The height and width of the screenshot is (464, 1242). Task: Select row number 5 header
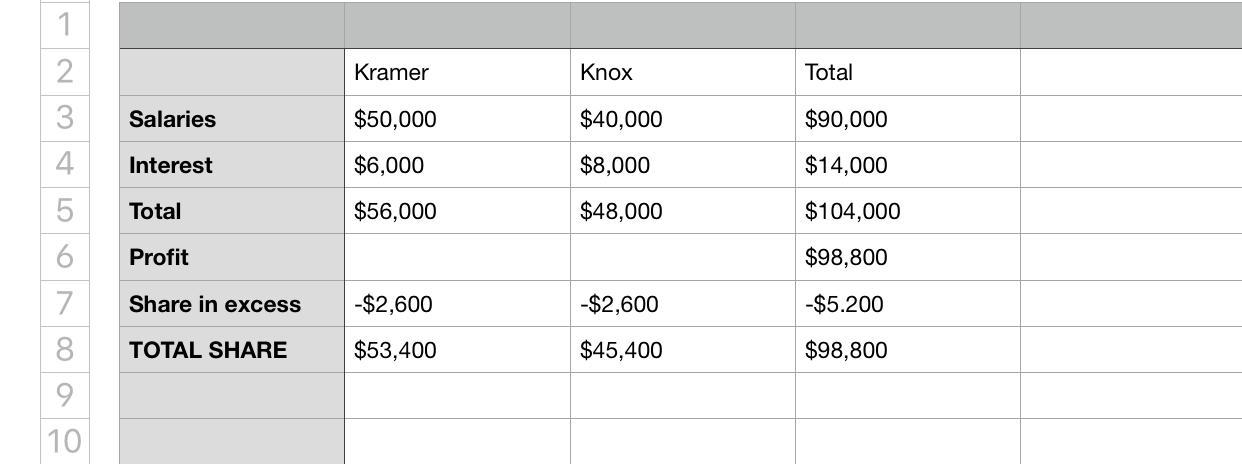coord(65,211)
